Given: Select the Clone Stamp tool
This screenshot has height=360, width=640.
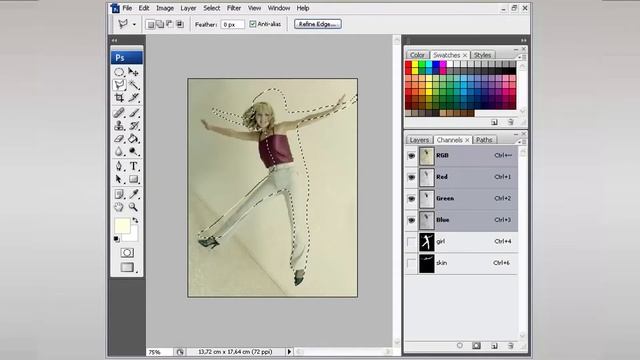Looking at the screenshot, I should pos(119,125).
